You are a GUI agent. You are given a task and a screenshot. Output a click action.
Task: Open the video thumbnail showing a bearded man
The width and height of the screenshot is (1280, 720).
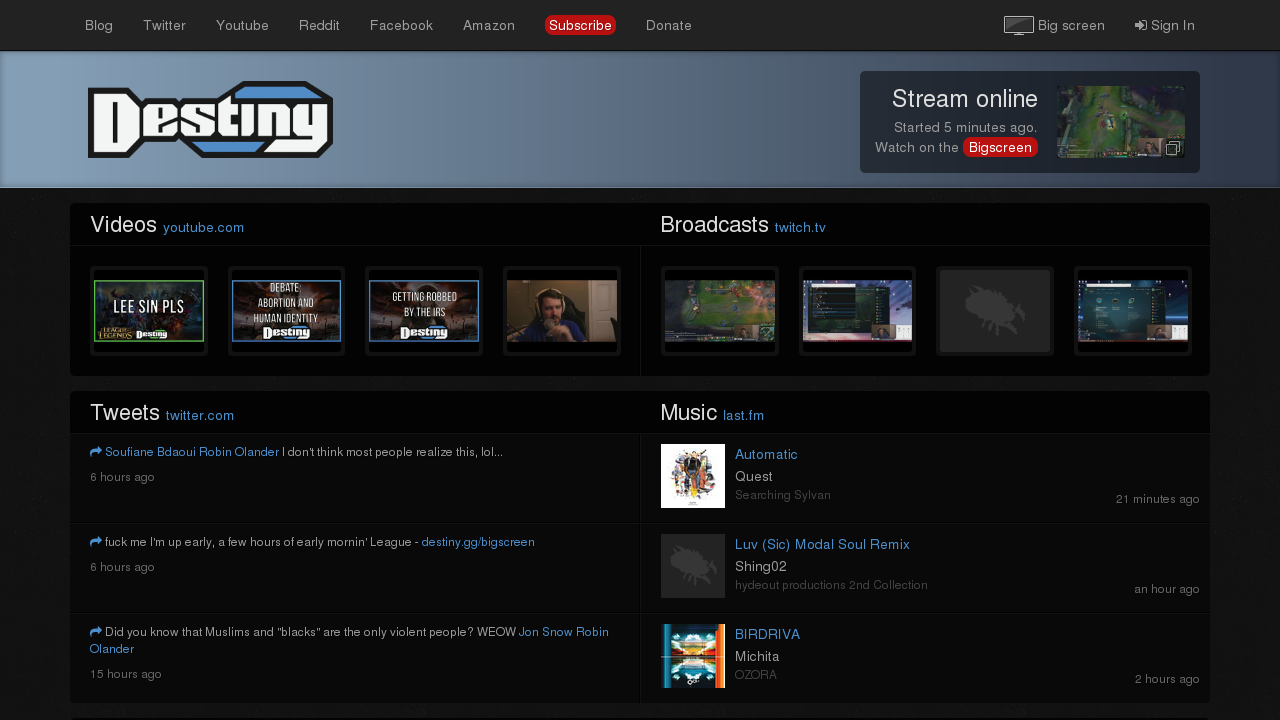click(562, 311)
